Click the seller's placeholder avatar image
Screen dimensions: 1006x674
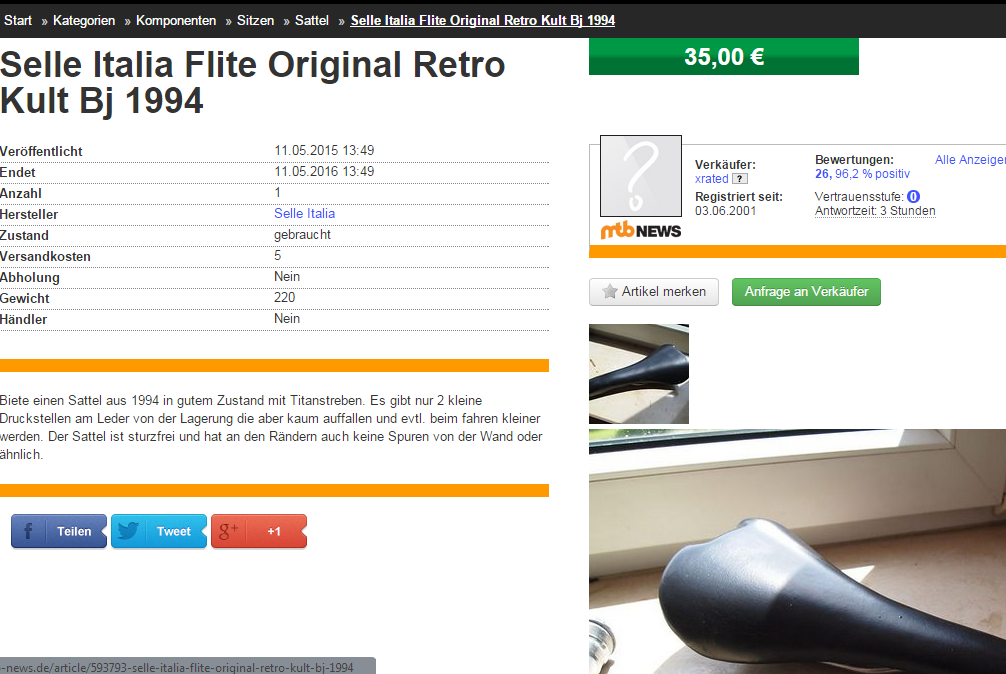[641, 176]
